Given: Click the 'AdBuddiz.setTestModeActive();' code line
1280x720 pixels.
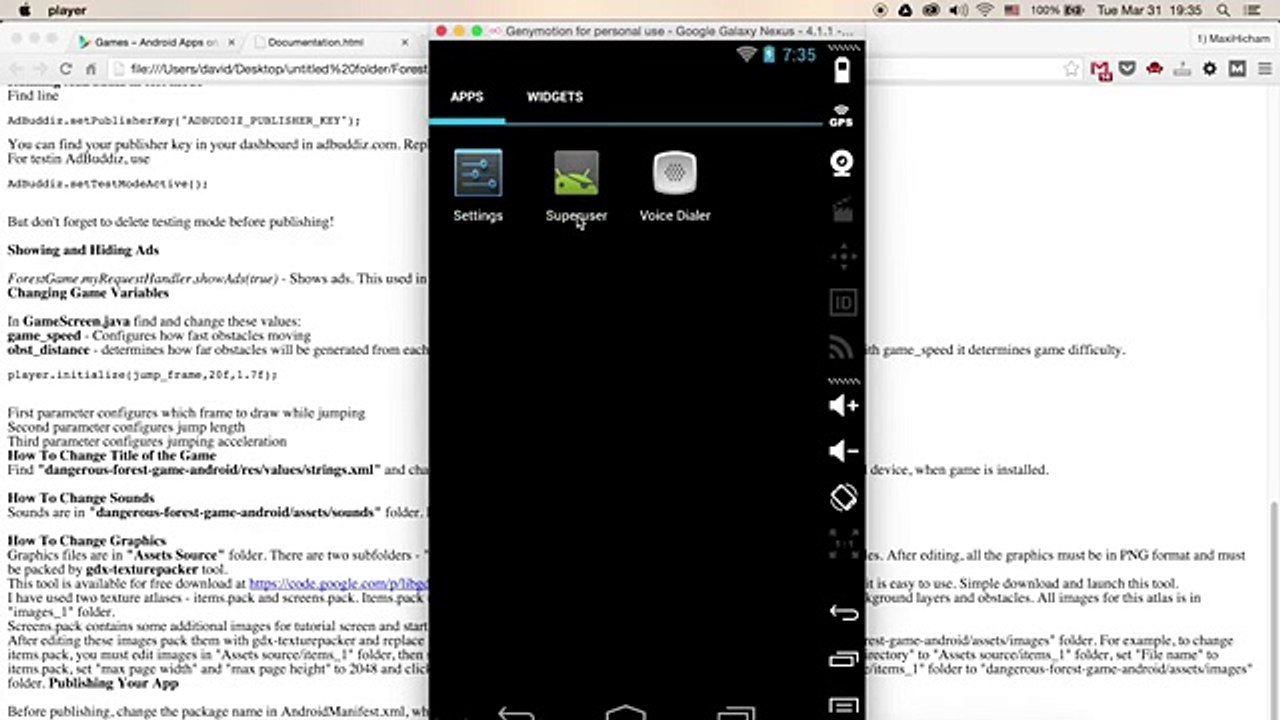Looking at the screenshot, I should [x=108, y=184].
